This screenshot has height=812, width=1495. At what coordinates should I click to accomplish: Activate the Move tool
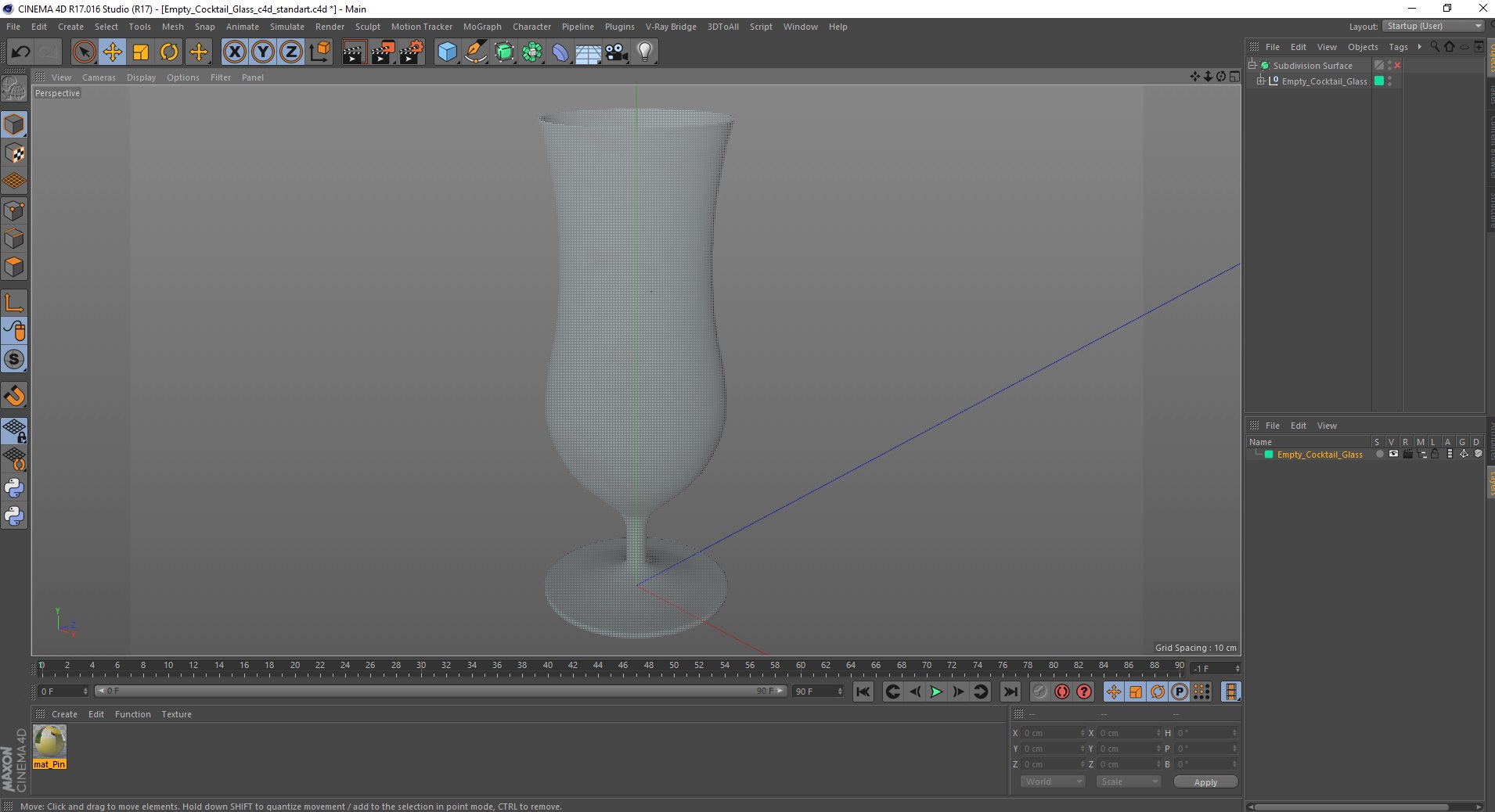[x=112, y=52]
